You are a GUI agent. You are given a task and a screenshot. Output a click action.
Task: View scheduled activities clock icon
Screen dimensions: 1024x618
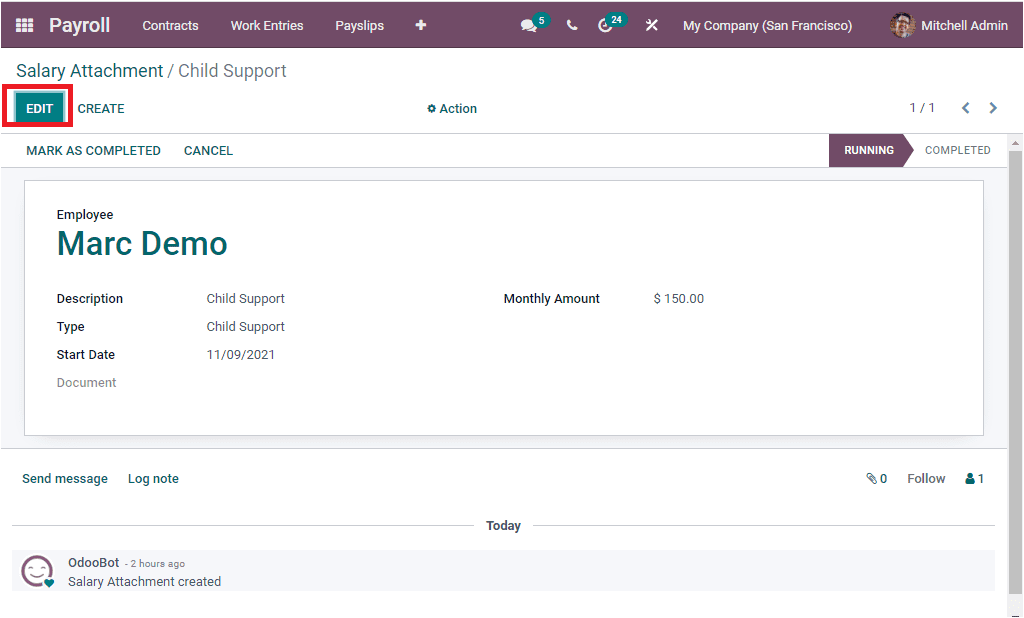click(605, 25)
